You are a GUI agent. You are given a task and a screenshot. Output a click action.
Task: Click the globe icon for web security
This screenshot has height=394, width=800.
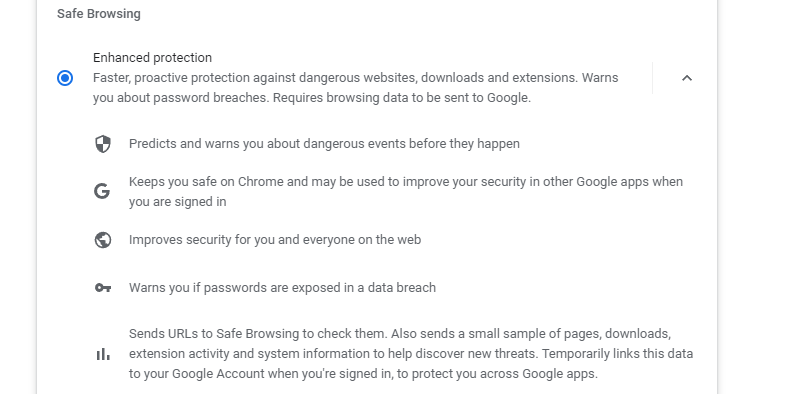(103, 240)
